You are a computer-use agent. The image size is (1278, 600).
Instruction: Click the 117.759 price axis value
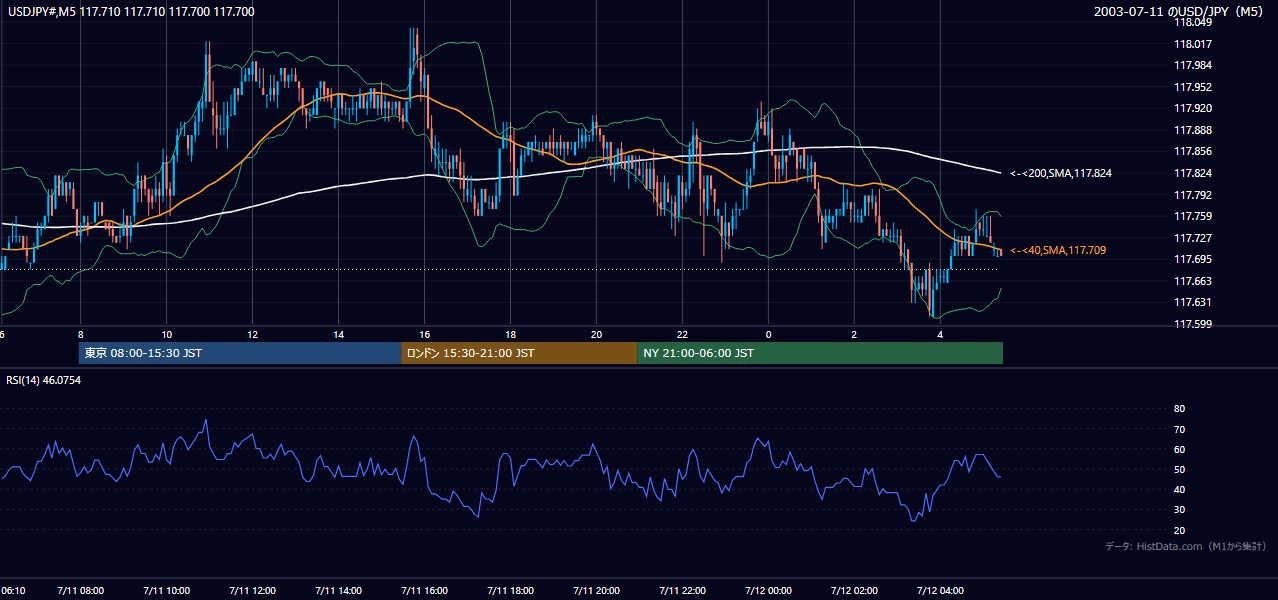pos(1193,216)
